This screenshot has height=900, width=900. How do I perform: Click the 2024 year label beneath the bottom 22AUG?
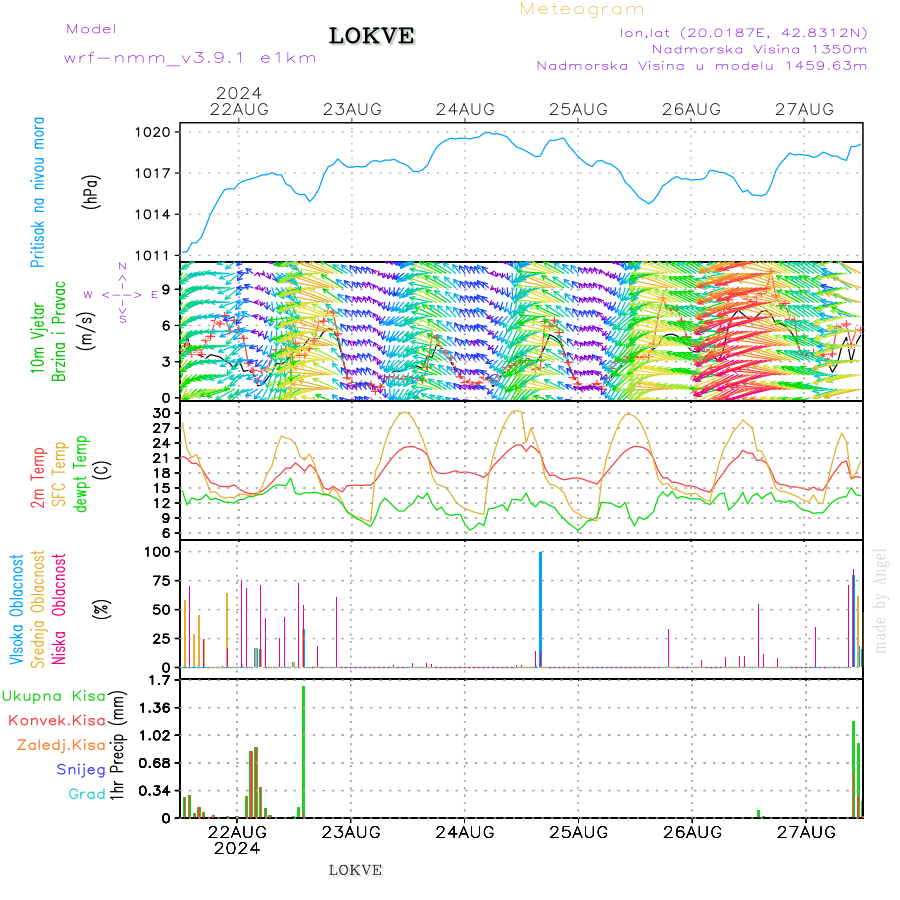tap(237, 848)
